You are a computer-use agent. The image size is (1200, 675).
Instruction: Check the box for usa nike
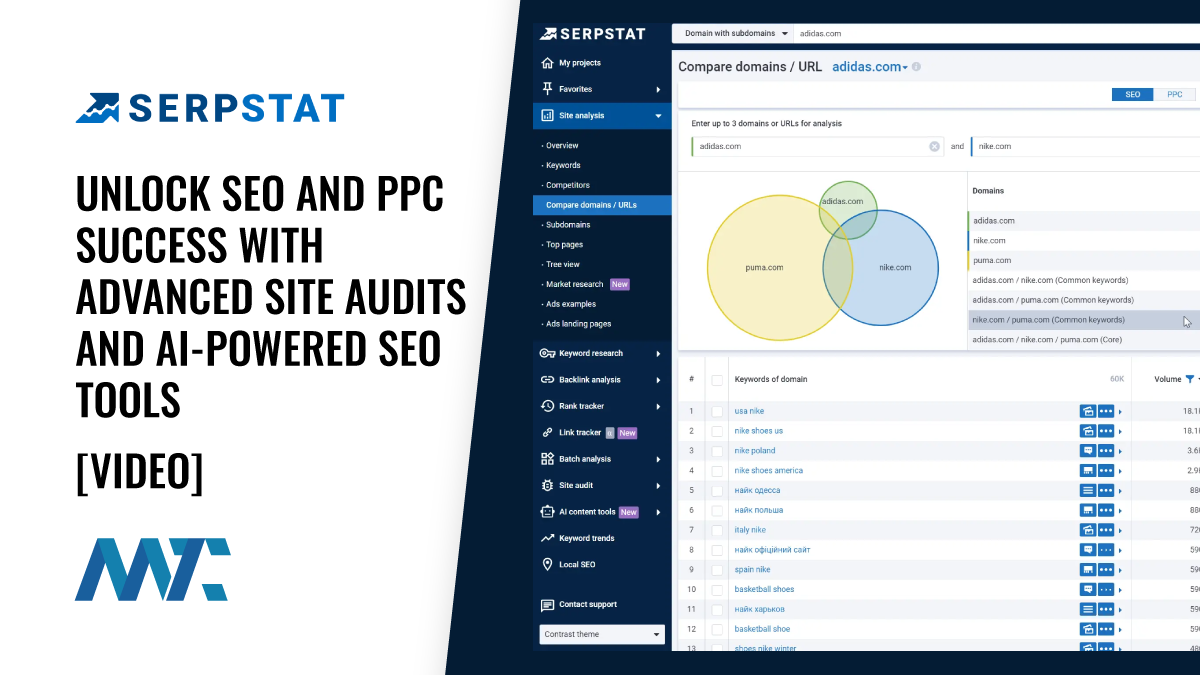click(x=716, y=411)
